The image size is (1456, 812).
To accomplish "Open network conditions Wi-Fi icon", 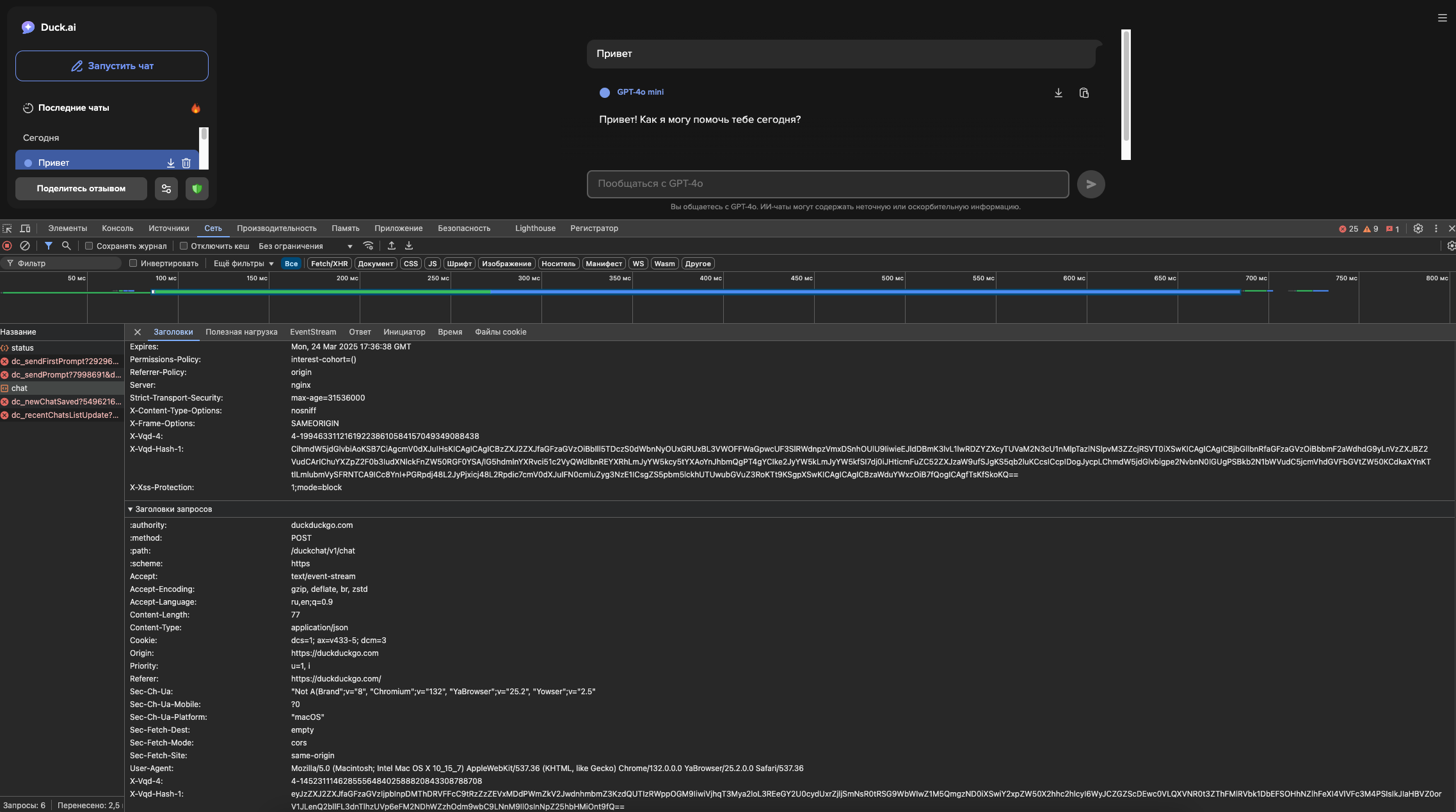I will point(368,246).
